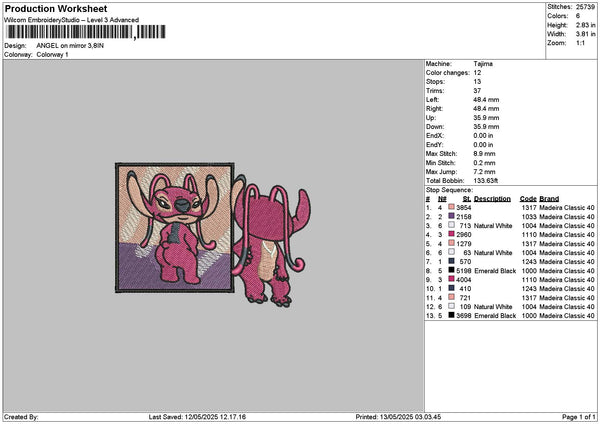Click stop 4 pink swatch beside 2960
Image resolution: width=600 pixels, height=424 pixels.
point(452,234)
